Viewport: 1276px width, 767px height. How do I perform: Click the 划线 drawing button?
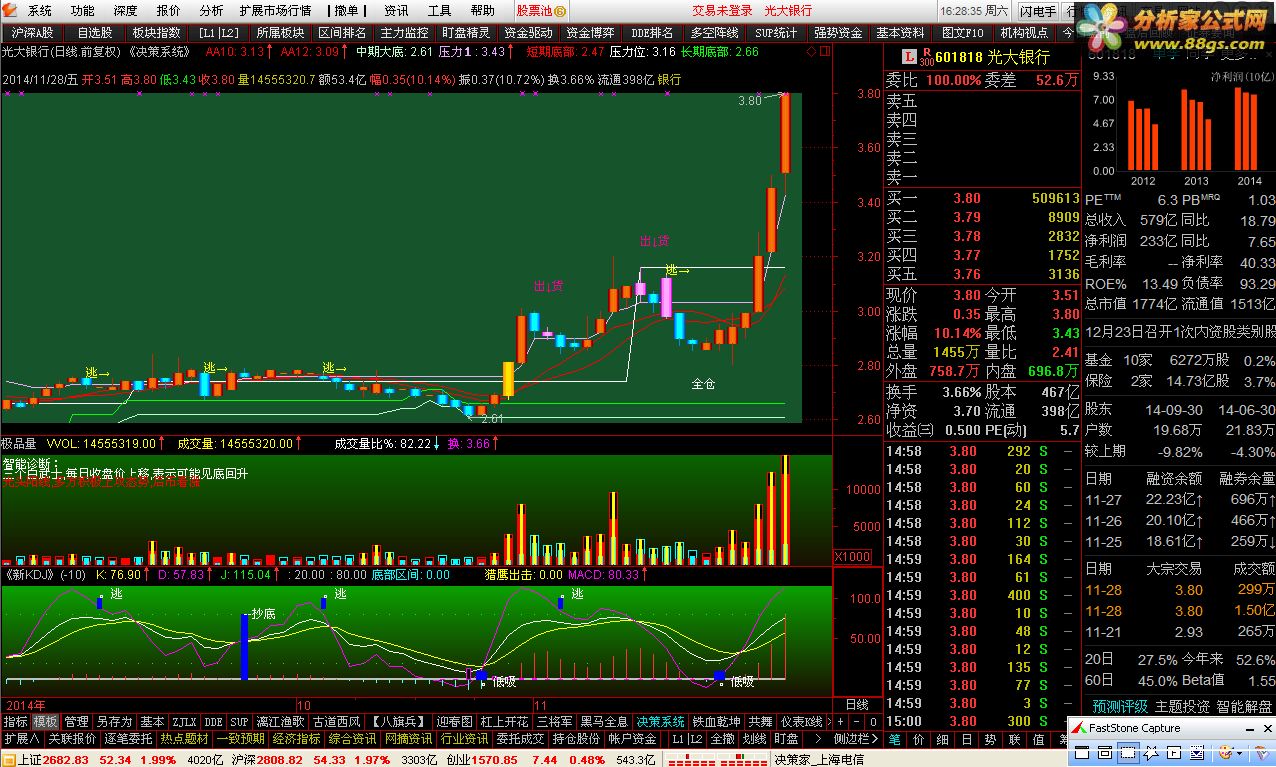click(754, 739)
